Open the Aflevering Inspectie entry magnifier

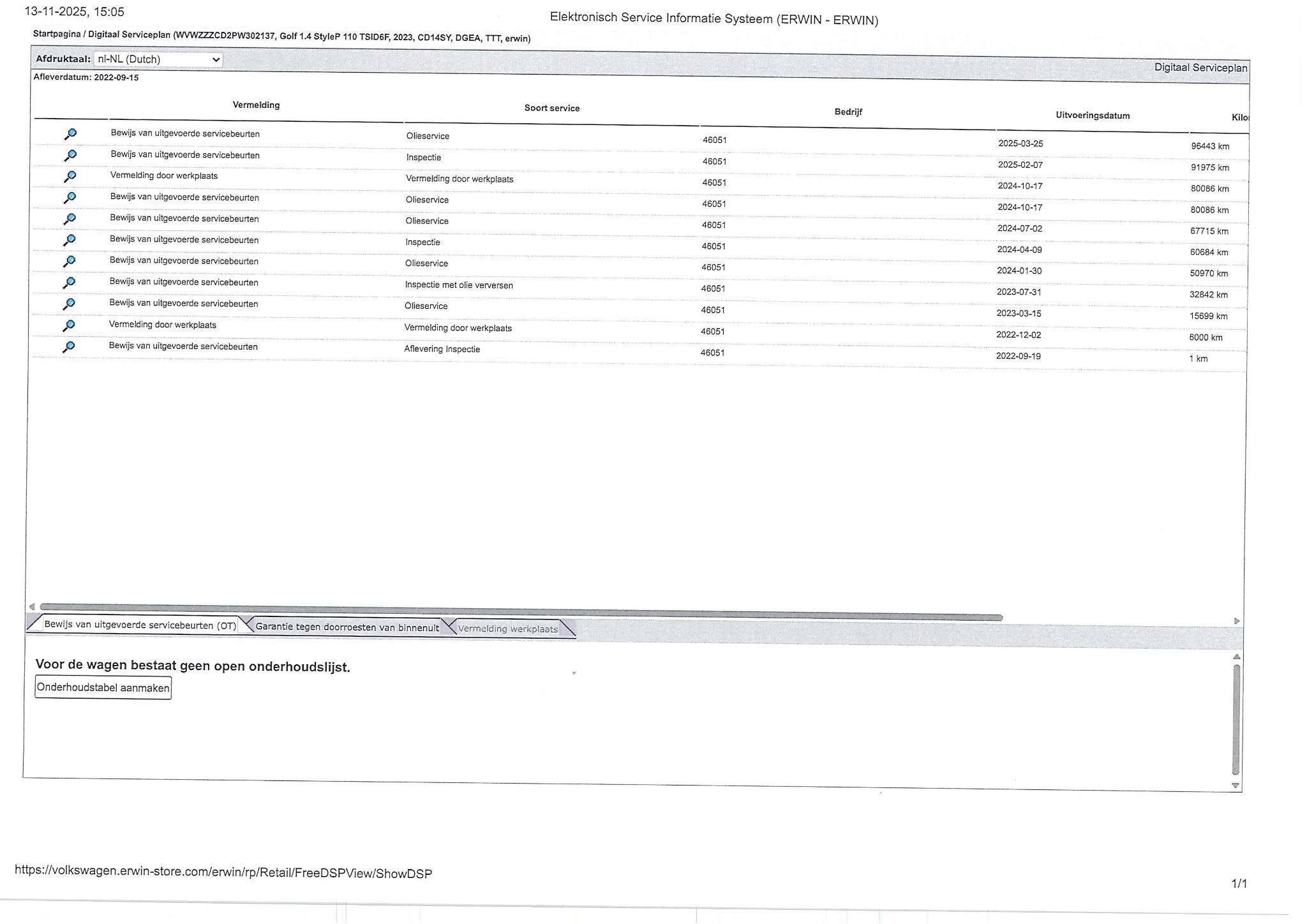69,346
